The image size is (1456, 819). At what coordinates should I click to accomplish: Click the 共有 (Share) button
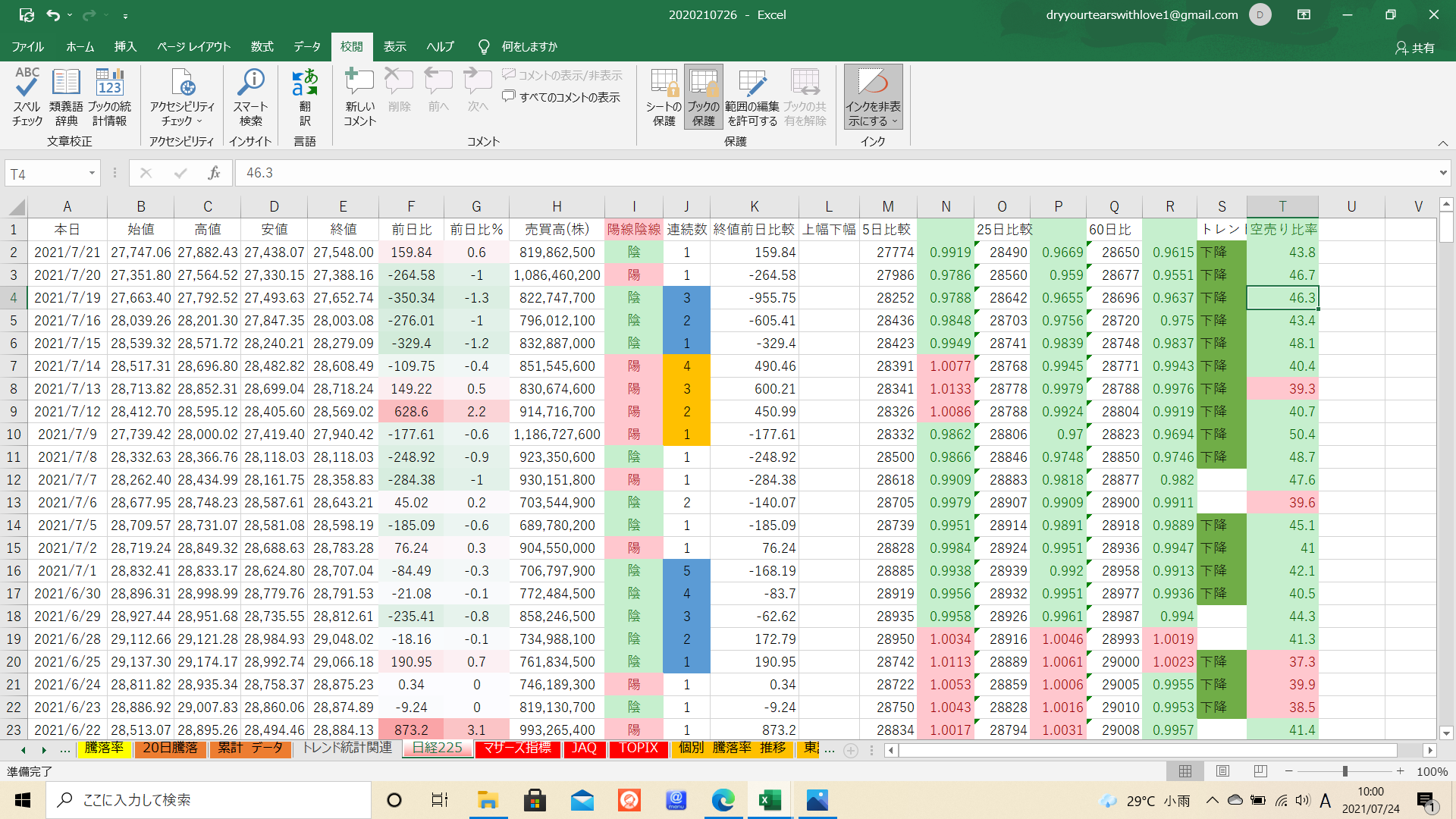click(x=1415, y=48)
